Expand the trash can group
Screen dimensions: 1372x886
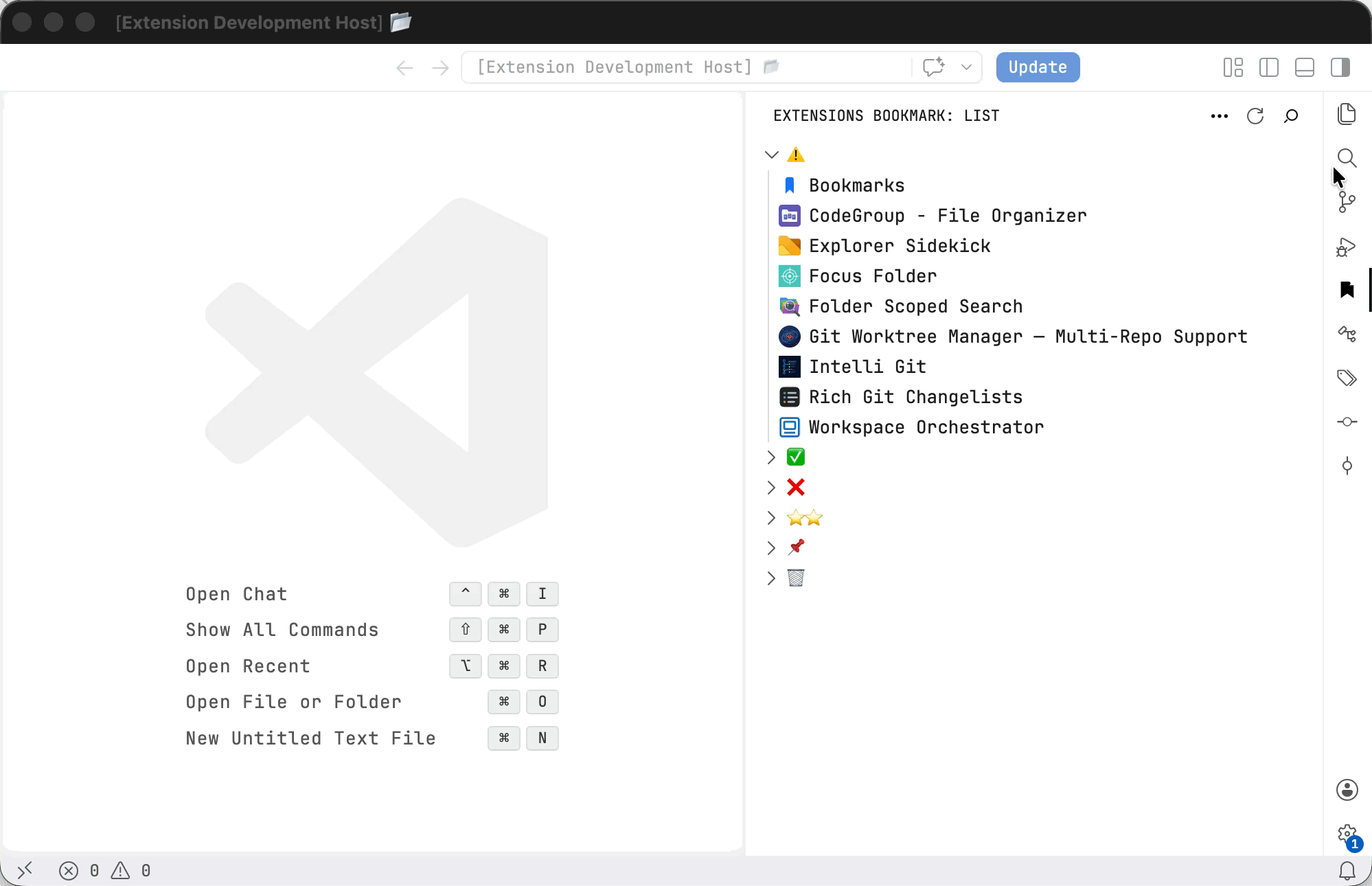pyautogui.click(x=772, y=578)
